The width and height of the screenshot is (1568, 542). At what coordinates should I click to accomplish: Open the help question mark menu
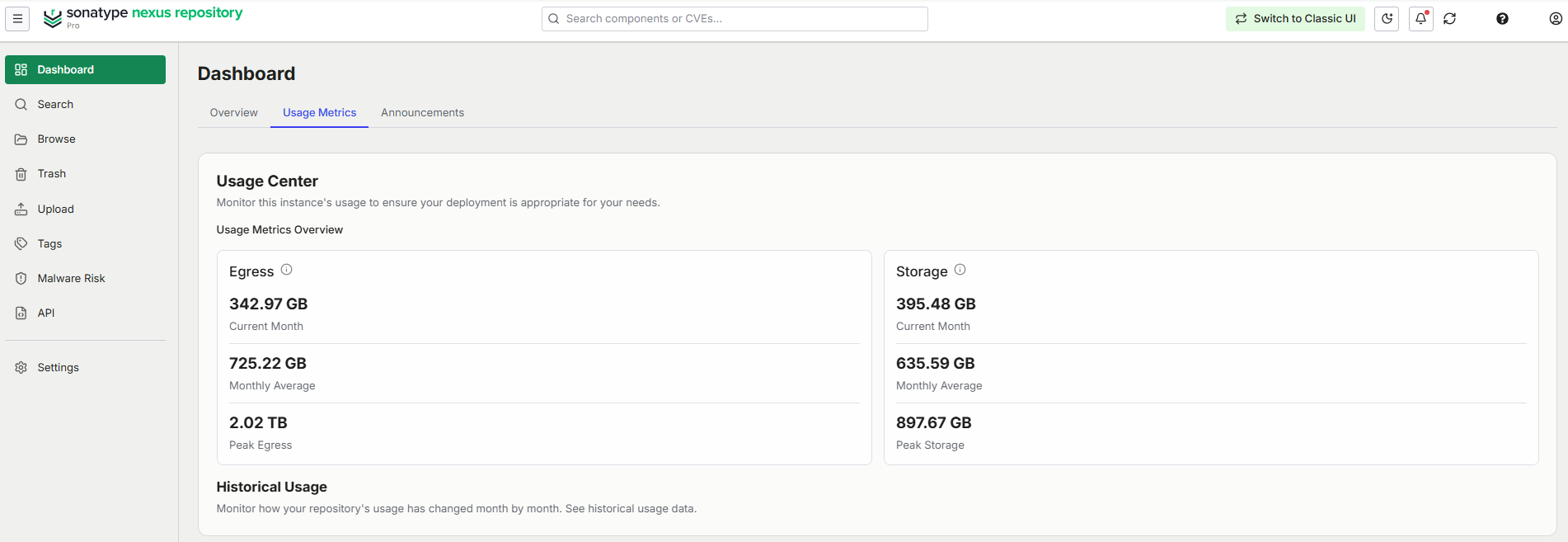click(1502, 19)
